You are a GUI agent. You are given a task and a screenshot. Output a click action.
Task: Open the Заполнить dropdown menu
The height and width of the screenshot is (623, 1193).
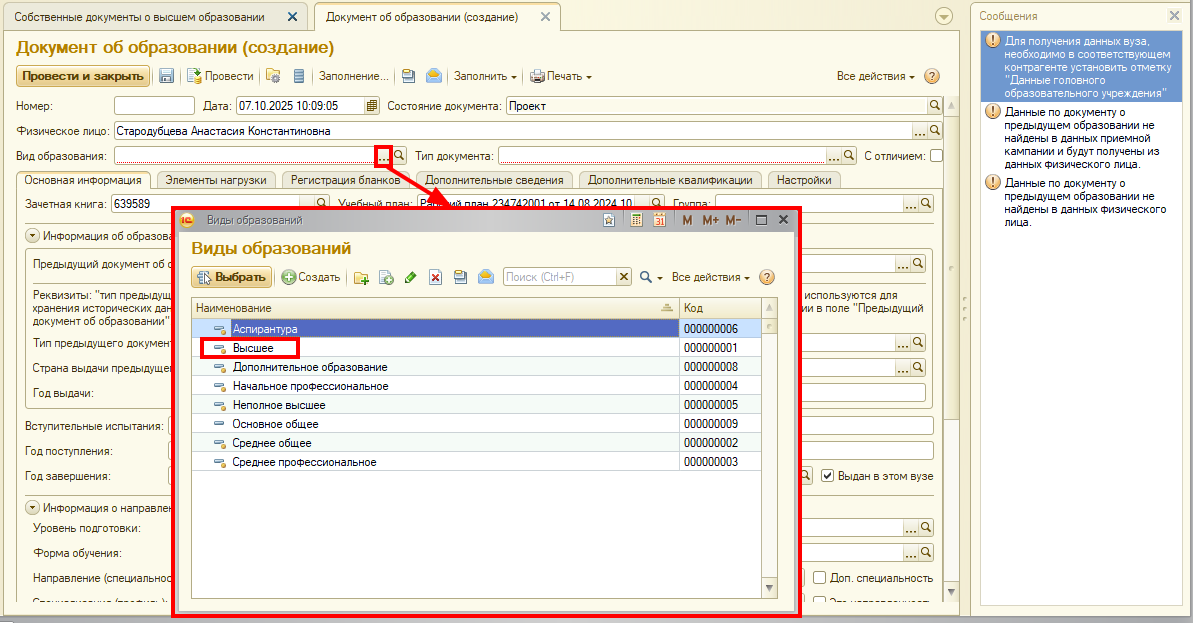tap(485, 76)
